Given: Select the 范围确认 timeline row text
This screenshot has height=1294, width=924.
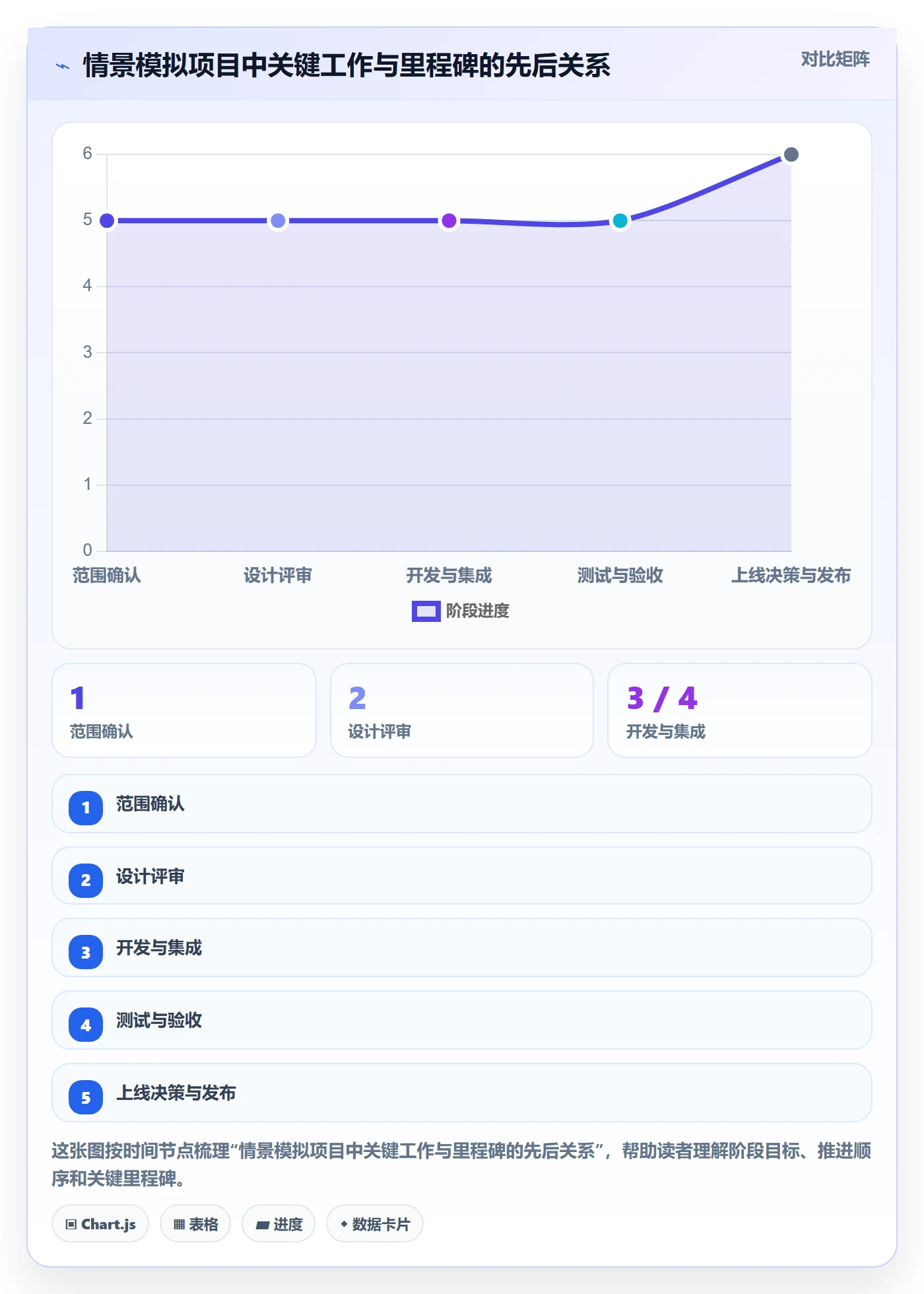Looking at the screenshot, I should pyautogui.click(x=150, y=804).
